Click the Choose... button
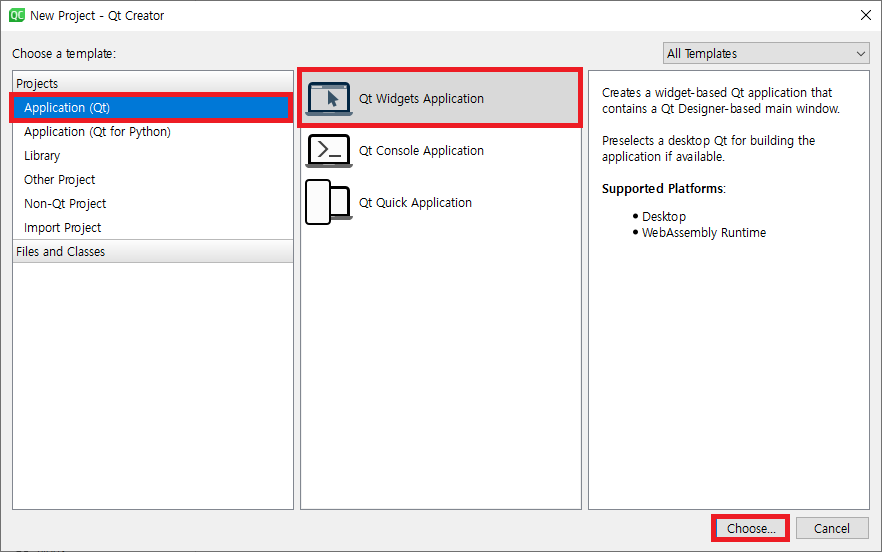The width and height of the screenshot is (882, 552). point(750,528)
